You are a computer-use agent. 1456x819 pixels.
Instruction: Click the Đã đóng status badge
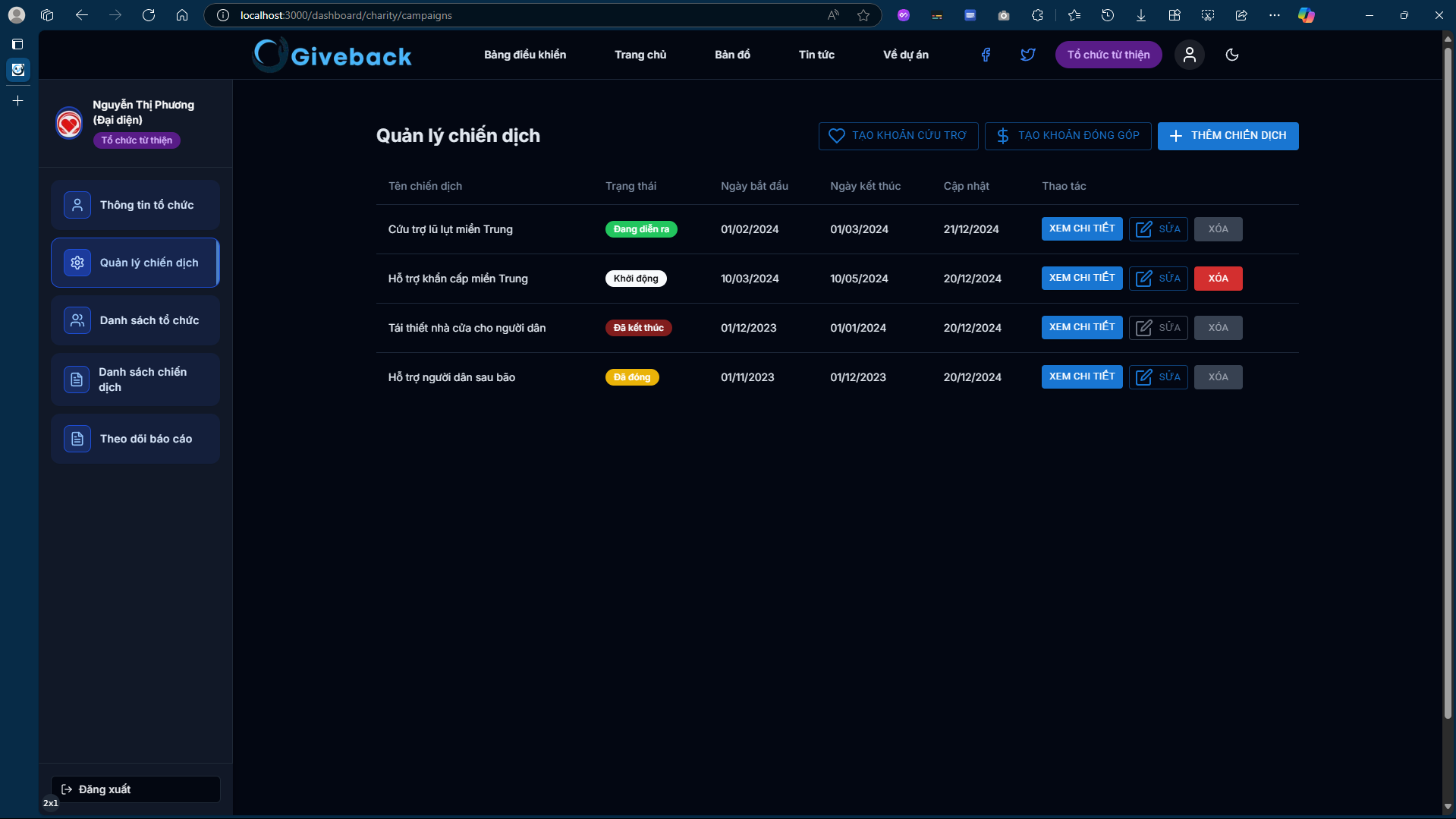coord(632,377)
